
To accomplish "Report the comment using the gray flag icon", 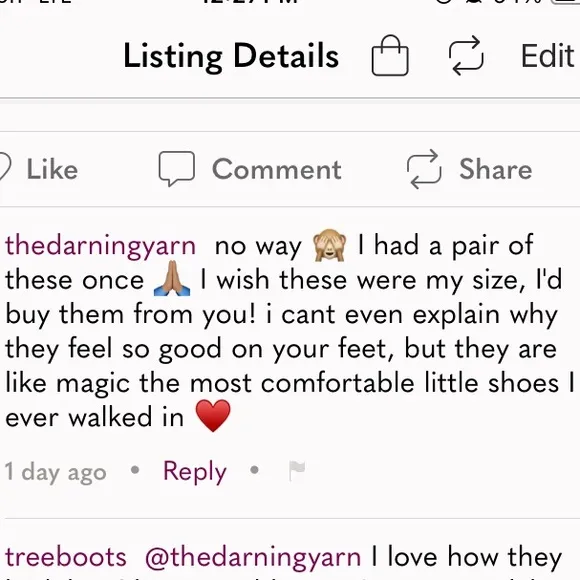I will [297, 471].
